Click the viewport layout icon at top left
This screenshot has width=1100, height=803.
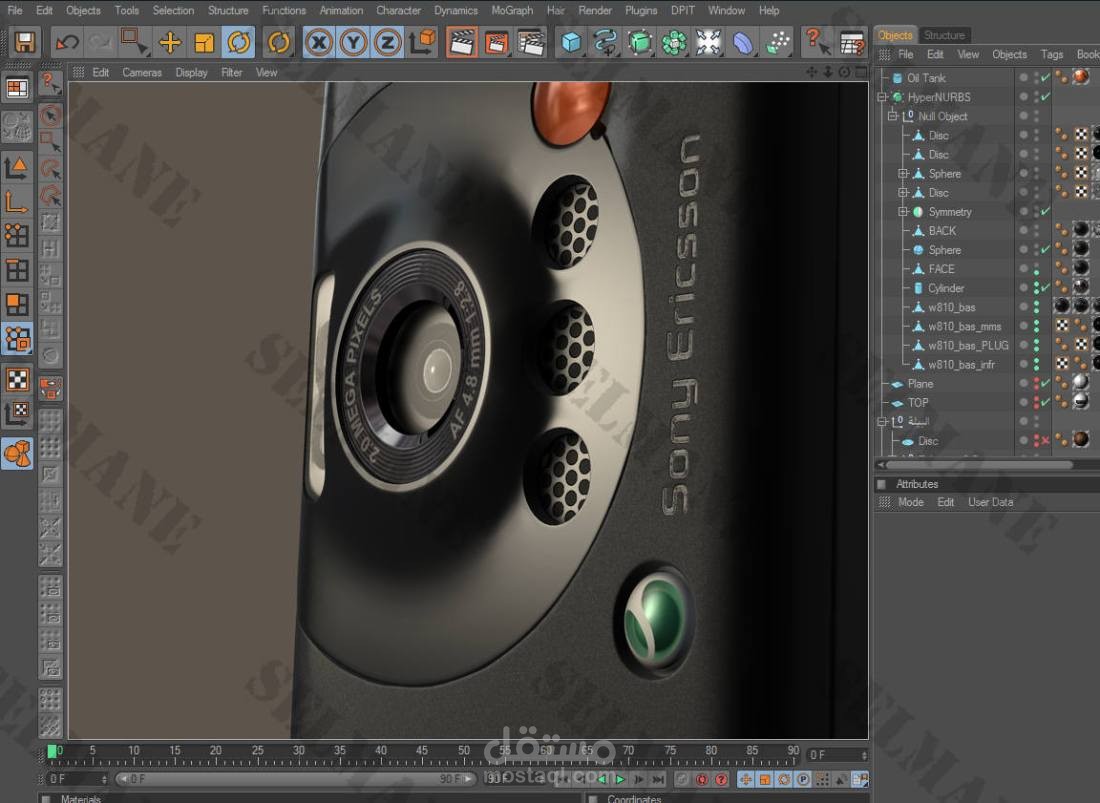point(17,88)
